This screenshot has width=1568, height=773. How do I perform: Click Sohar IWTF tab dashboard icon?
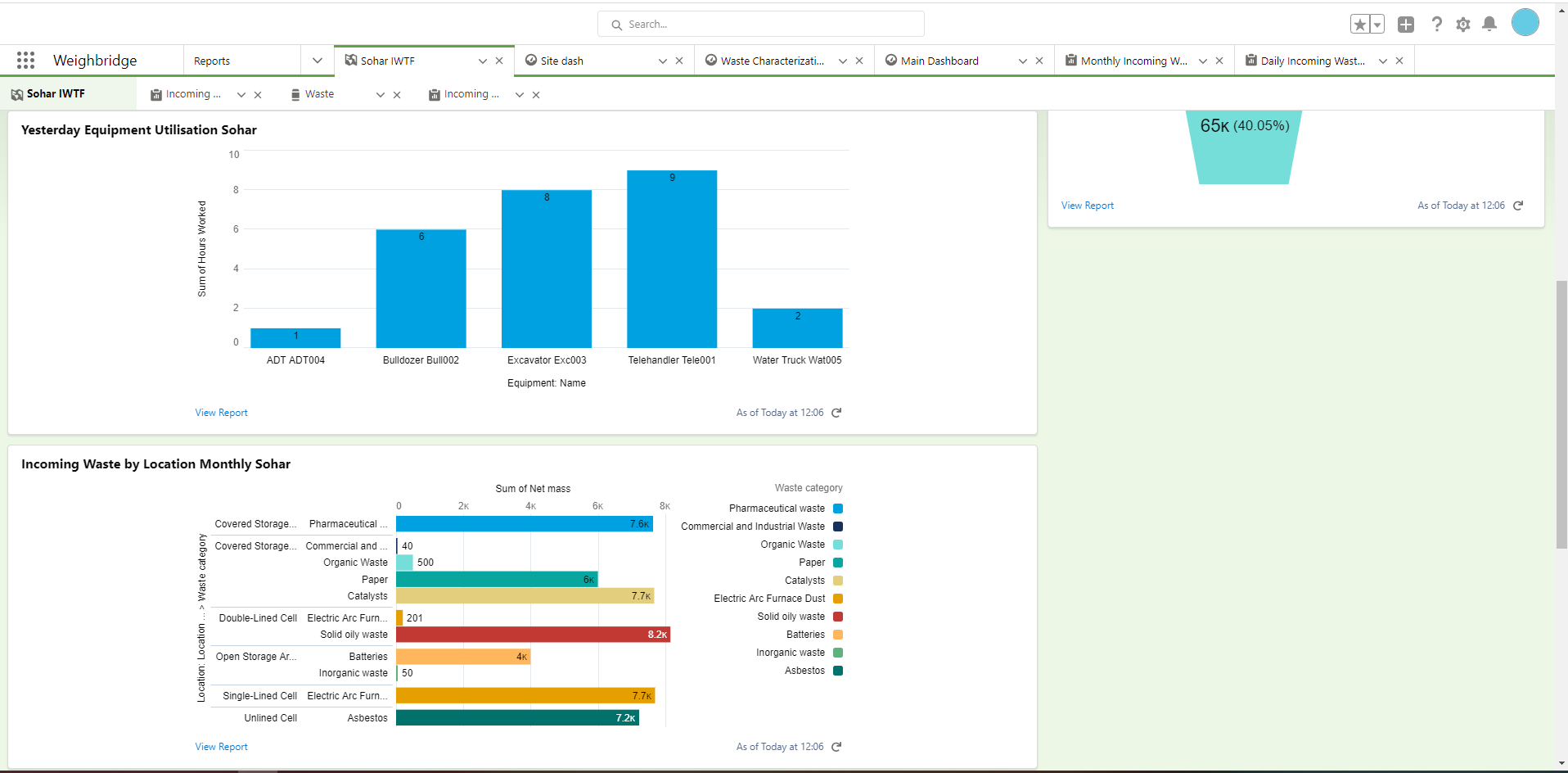coord(351,60)
